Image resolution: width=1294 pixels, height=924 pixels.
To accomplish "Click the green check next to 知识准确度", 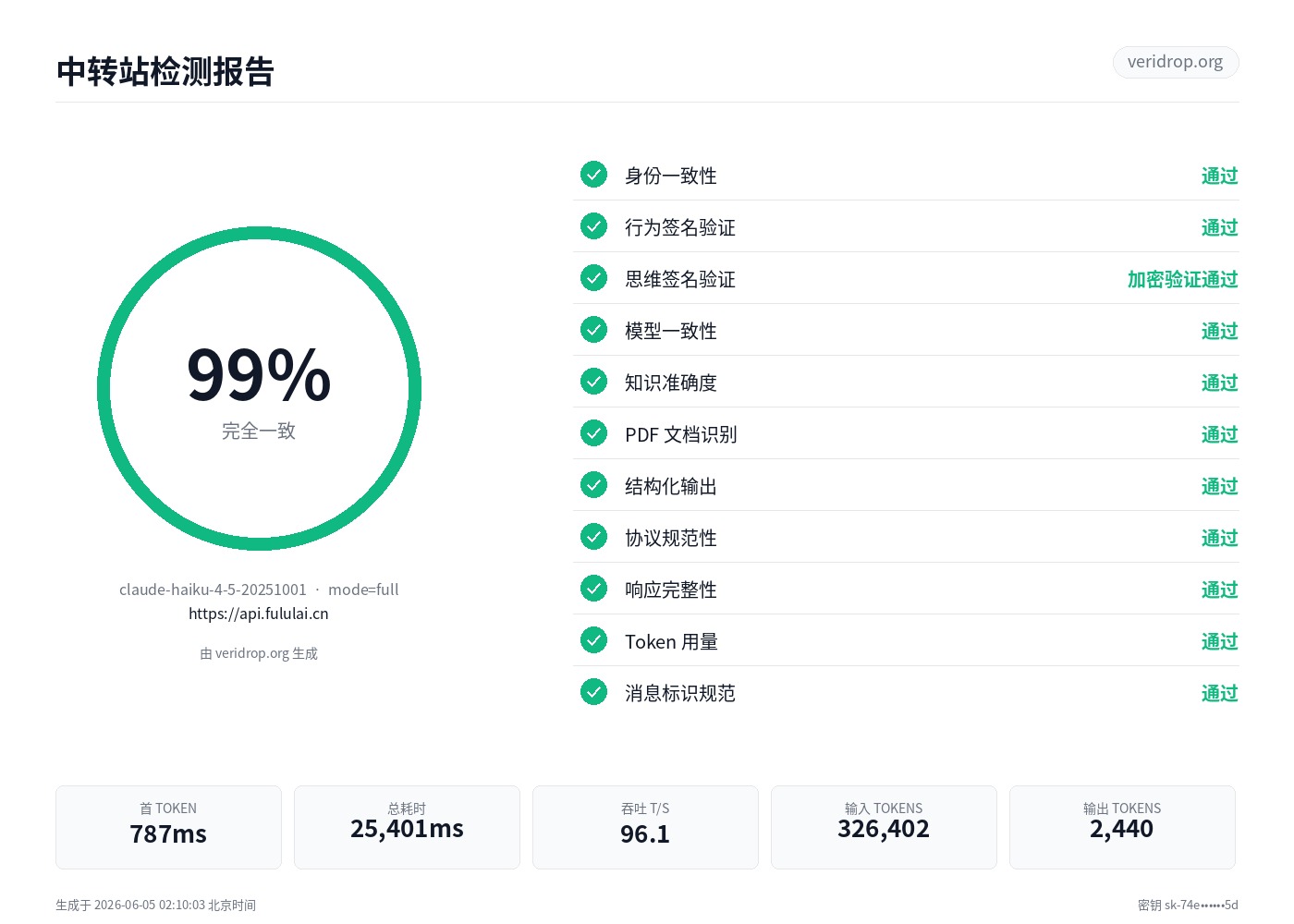I will pyautogui.click(x=593, y=381).
